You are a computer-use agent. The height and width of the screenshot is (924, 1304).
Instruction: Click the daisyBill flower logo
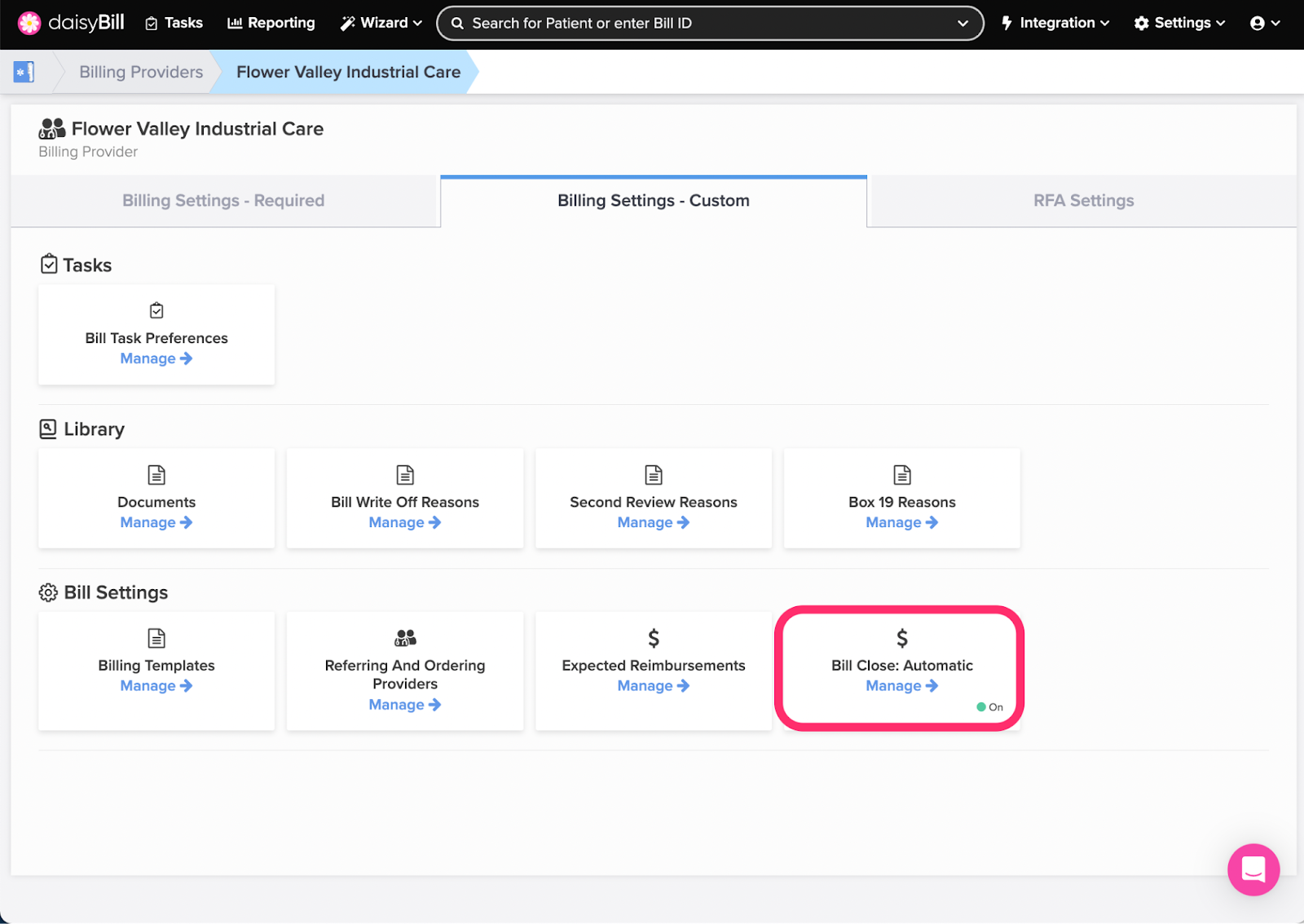pos(29,23)
